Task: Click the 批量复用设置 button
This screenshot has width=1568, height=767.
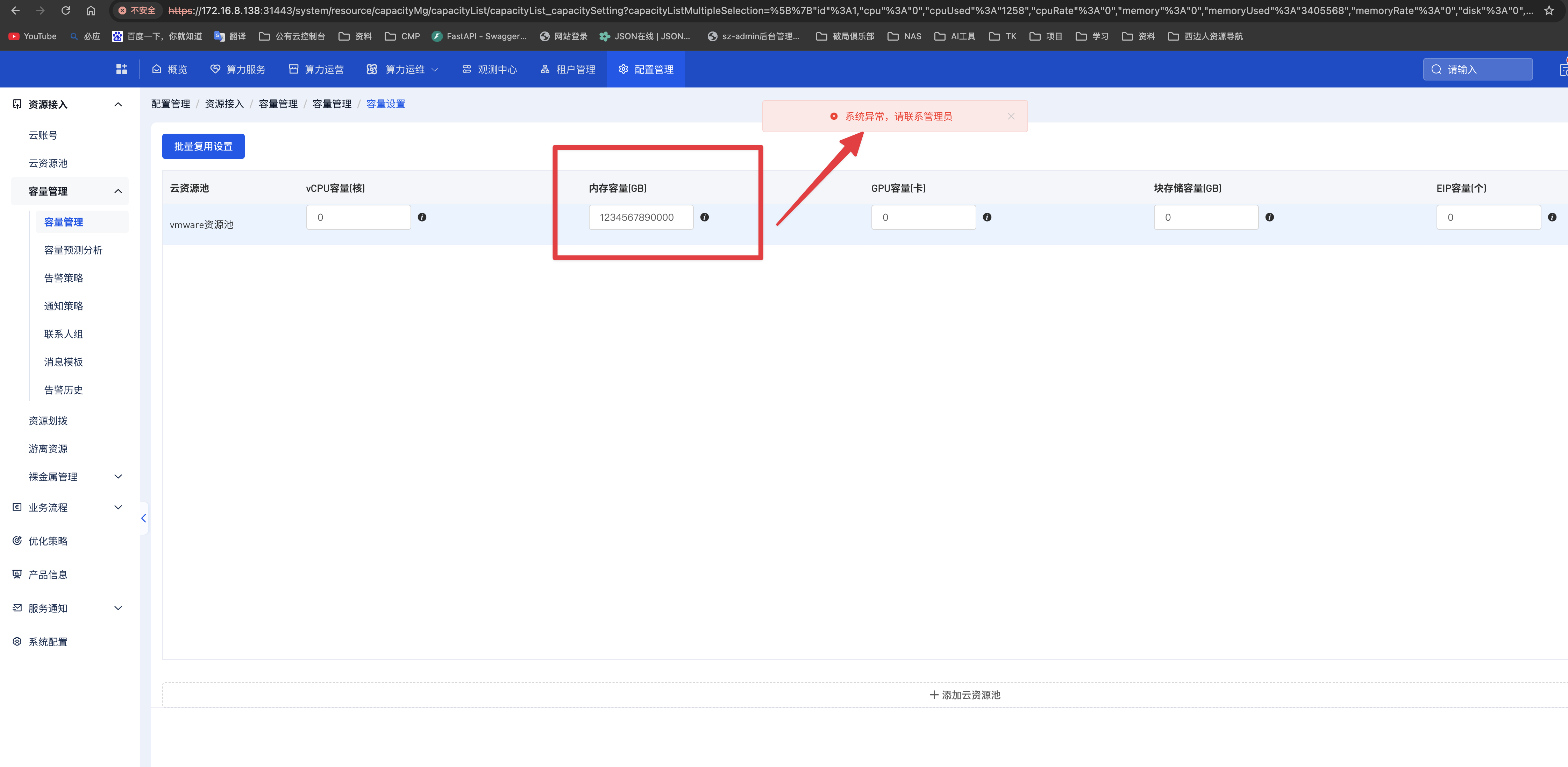Action: pyautogui.click(x=203, y=146)
